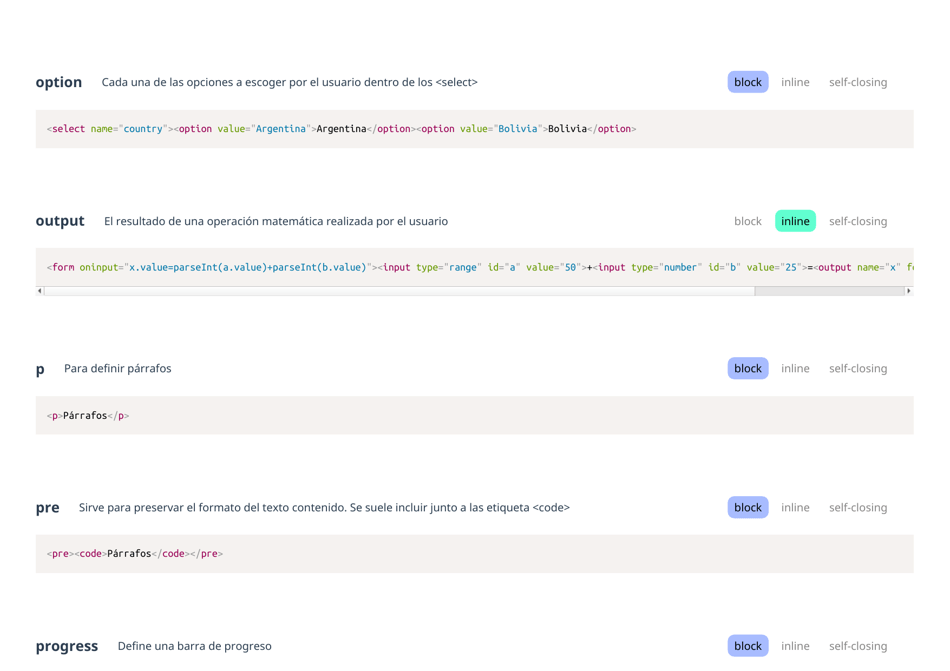Toggle the "inline" badge for the p tag
Screen dimensions: 950x671
coord(795,368)
